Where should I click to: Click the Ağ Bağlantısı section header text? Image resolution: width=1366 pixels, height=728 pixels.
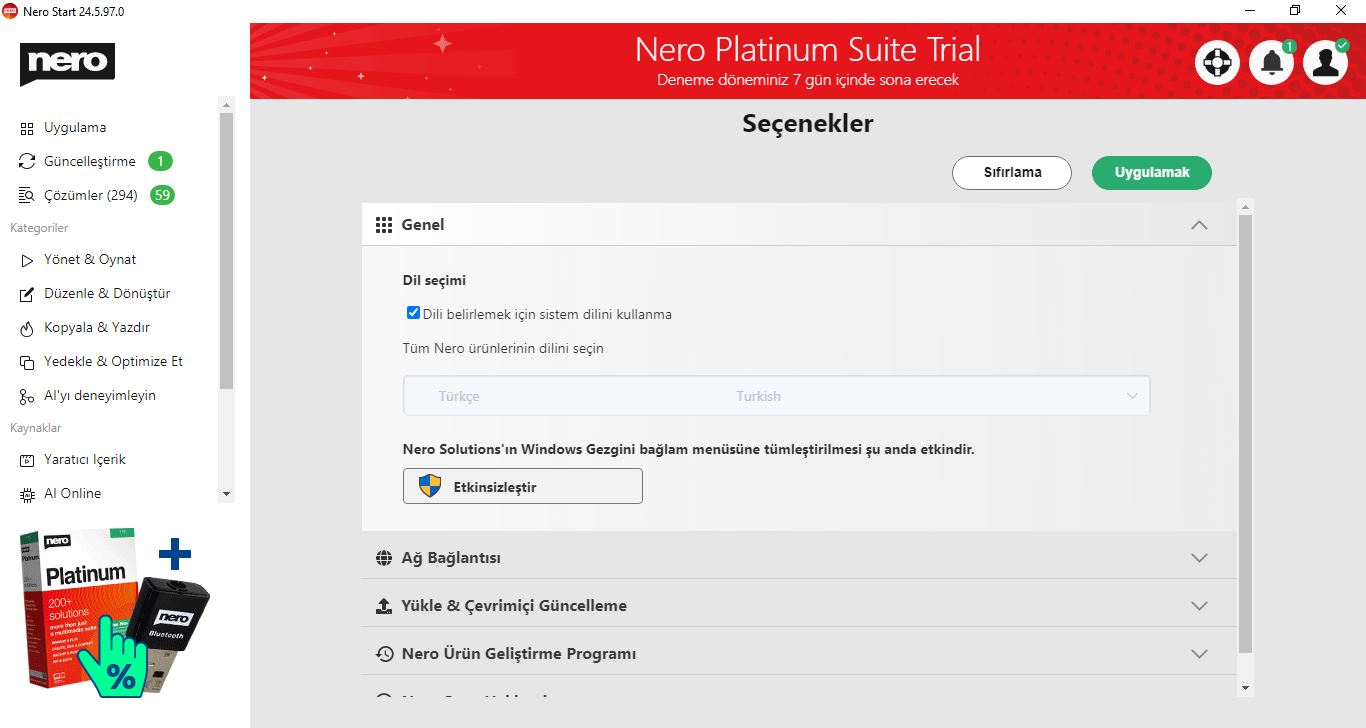(x=451, y=558)
